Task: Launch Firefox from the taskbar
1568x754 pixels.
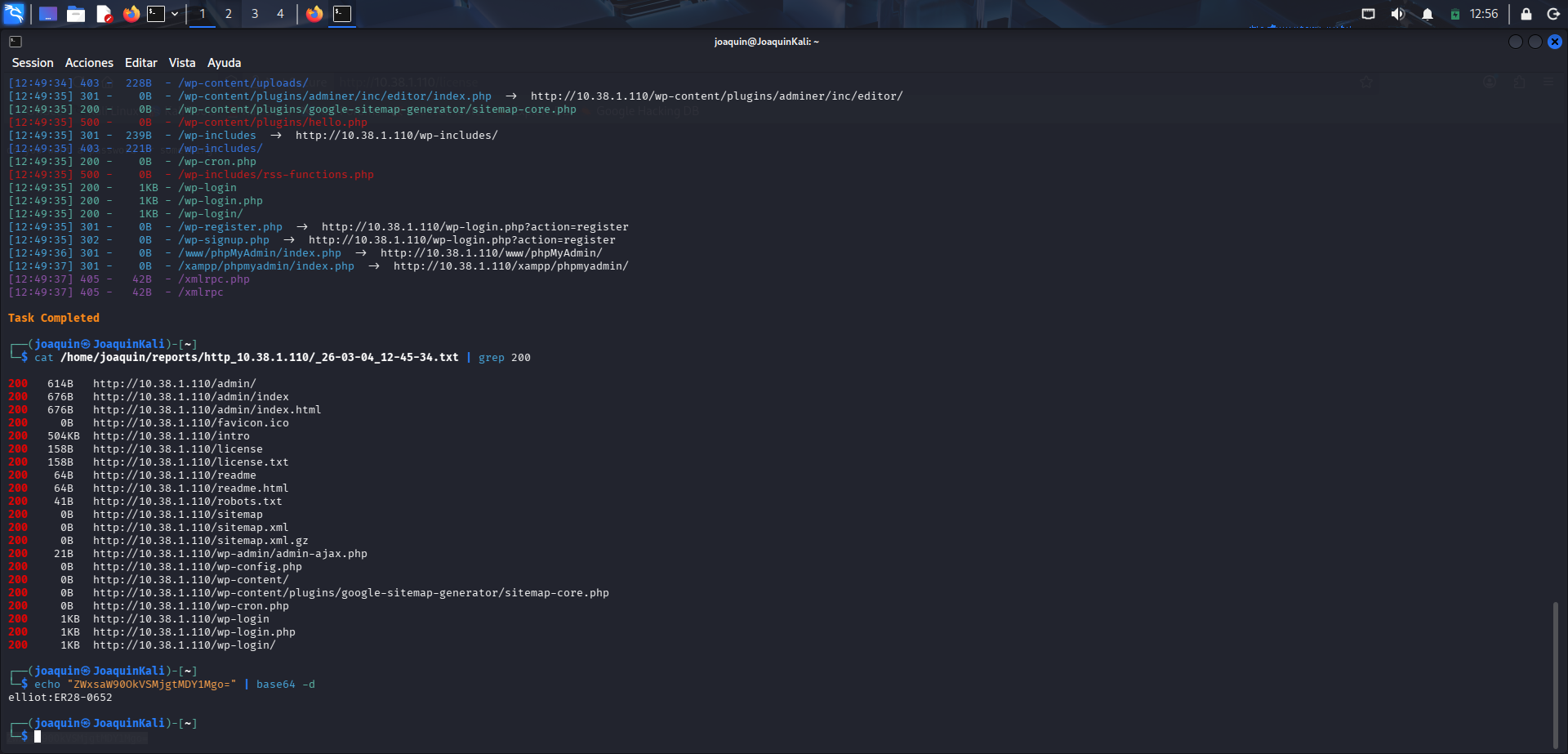Action: pyautogui.click(x=131, y=13)
